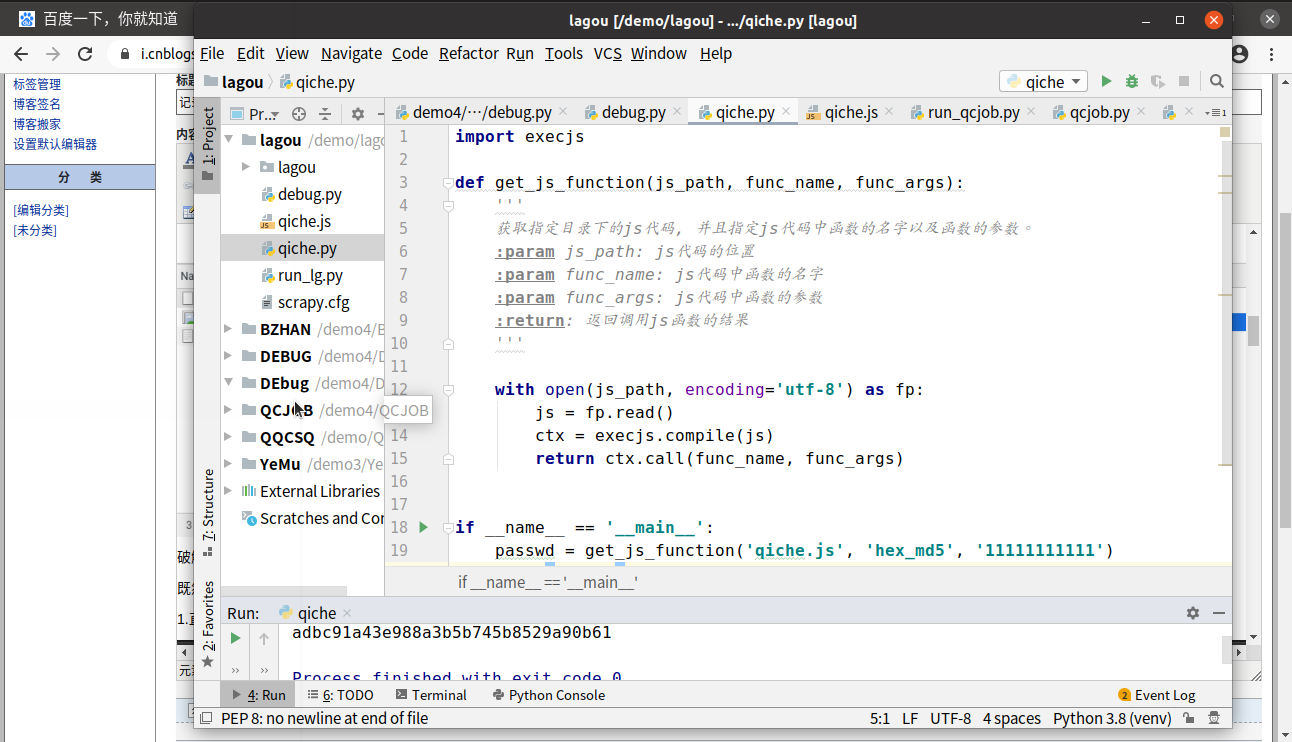Image resolution: width=1292 pixels, height=742 pixels.
Task: Click the UTF-8 encoding widget
Action: (x=950, y=718)
